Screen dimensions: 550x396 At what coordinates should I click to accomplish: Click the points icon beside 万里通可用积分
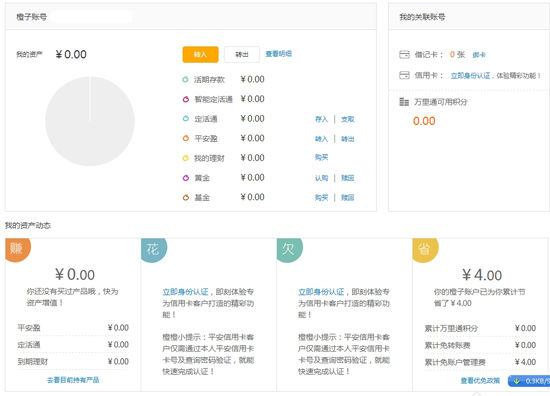pos(404,102)
